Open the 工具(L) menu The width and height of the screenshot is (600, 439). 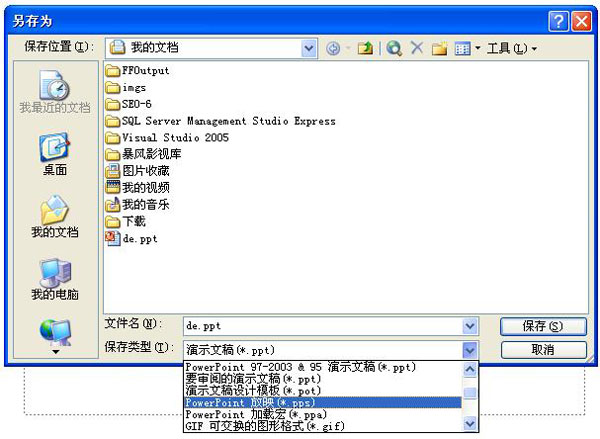[x=512, y=49]
